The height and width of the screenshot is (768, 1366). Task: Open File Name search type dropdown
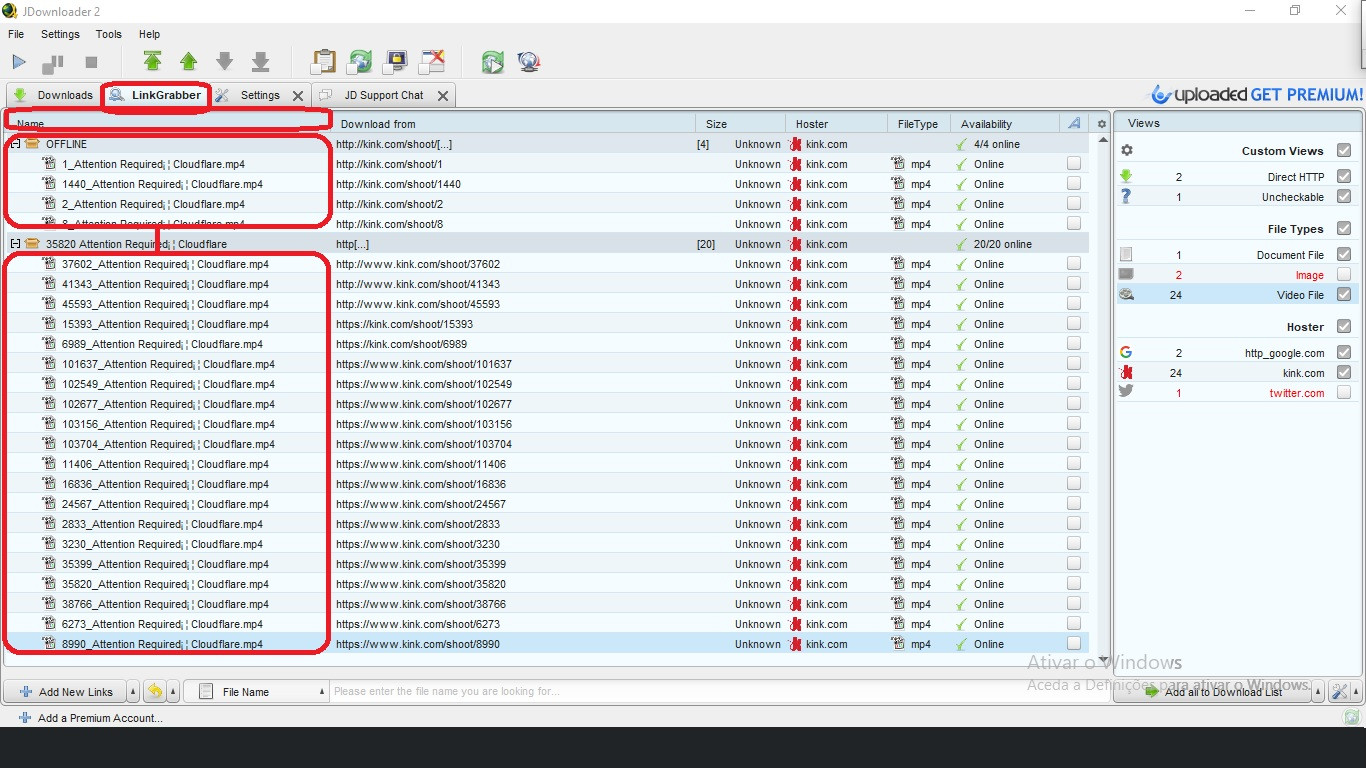point(323,692)
